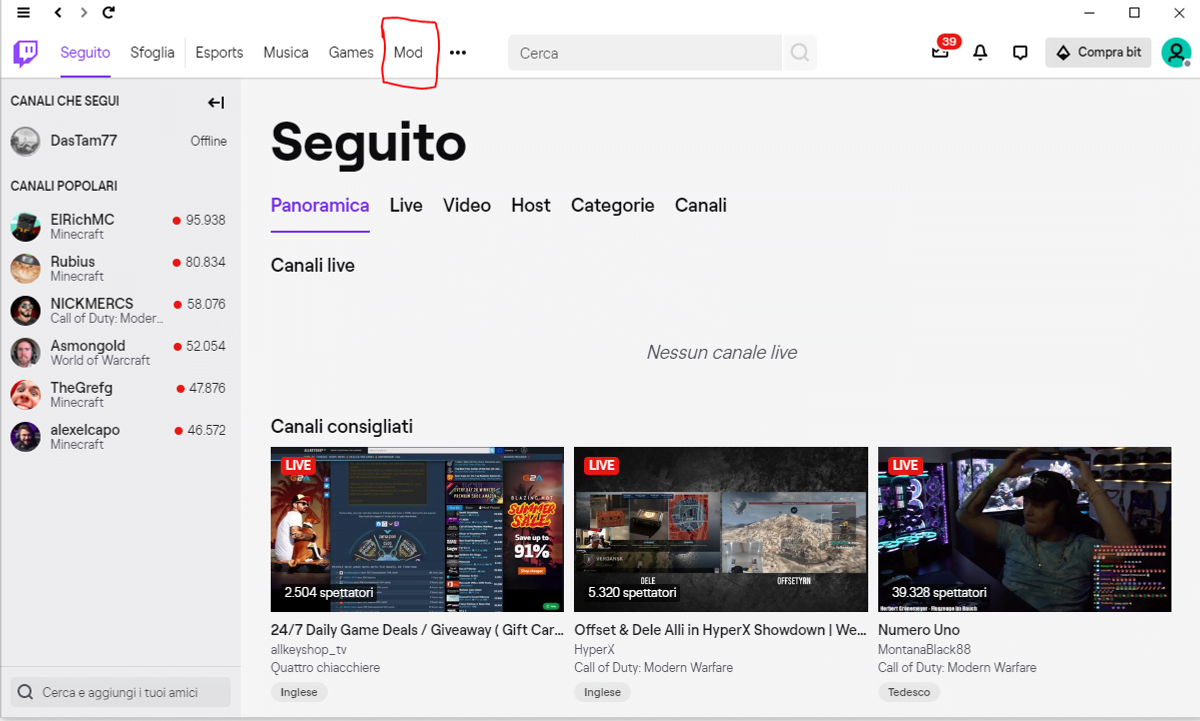Image resolution: width=1200 pixels, height=721 pixels.
Task: Open the notifications bell icon
Action: coord(980,53)
